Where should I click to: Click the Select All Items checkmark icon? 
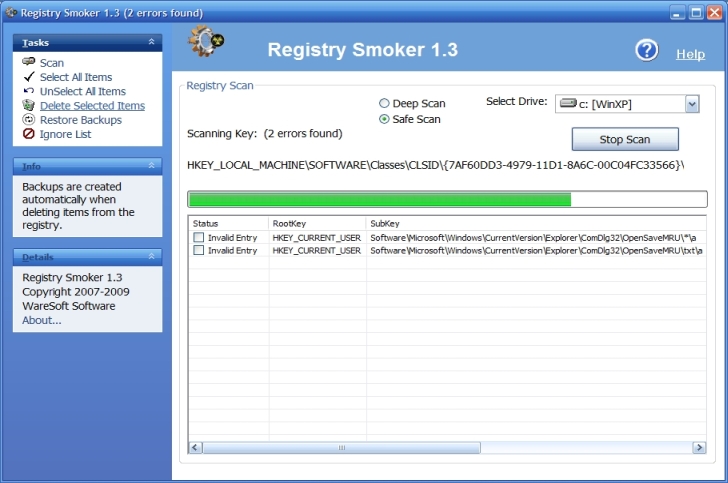click(29, 77)
